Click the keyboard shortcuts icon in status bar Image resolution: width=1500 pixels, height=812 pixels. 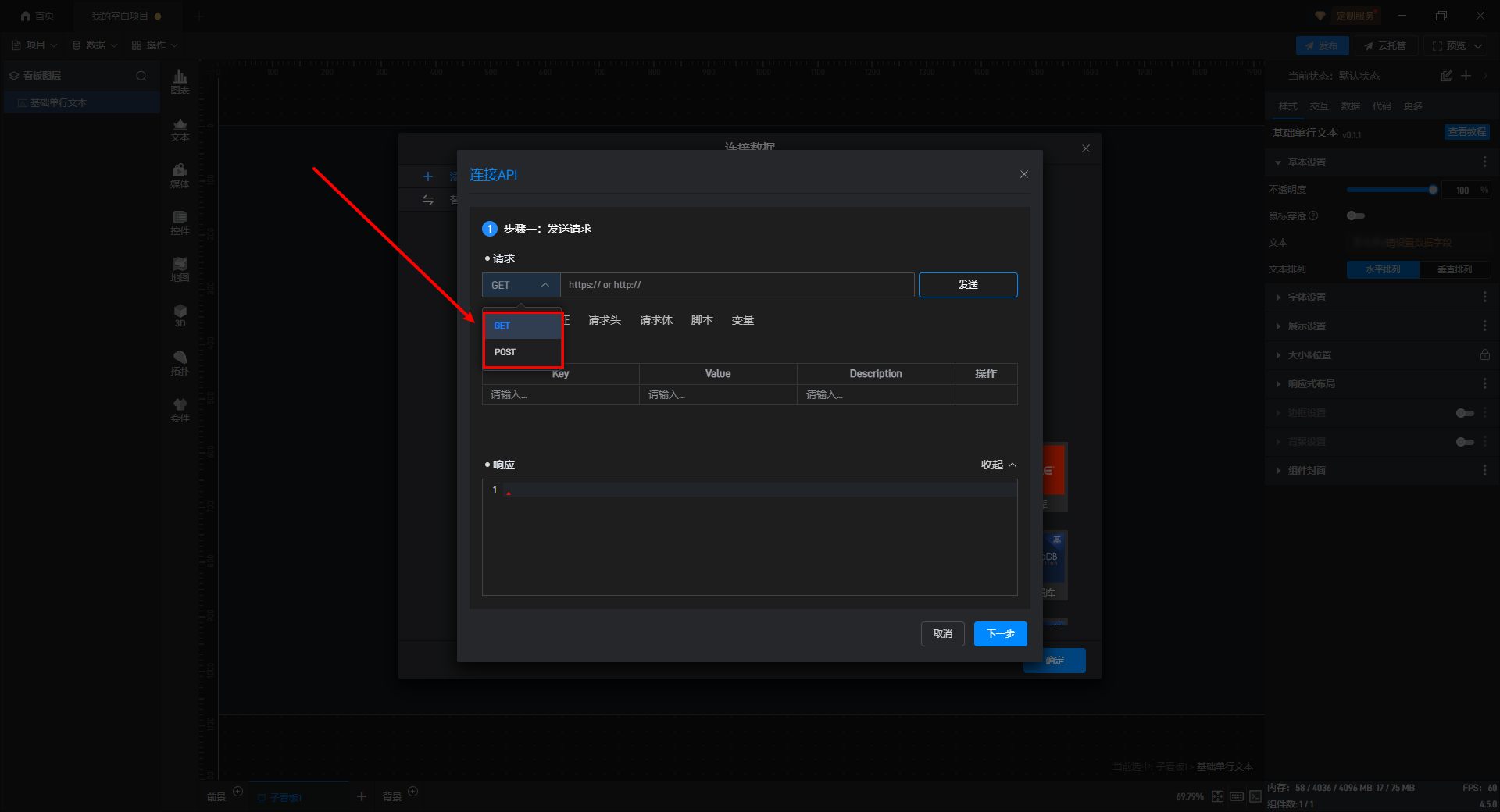pos(1237,796)
